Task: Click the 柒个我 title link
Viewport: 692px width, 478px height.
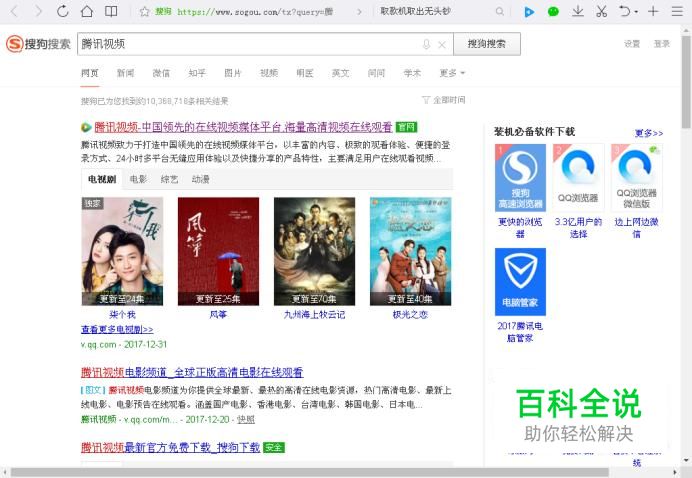Action: coord(122,315)
